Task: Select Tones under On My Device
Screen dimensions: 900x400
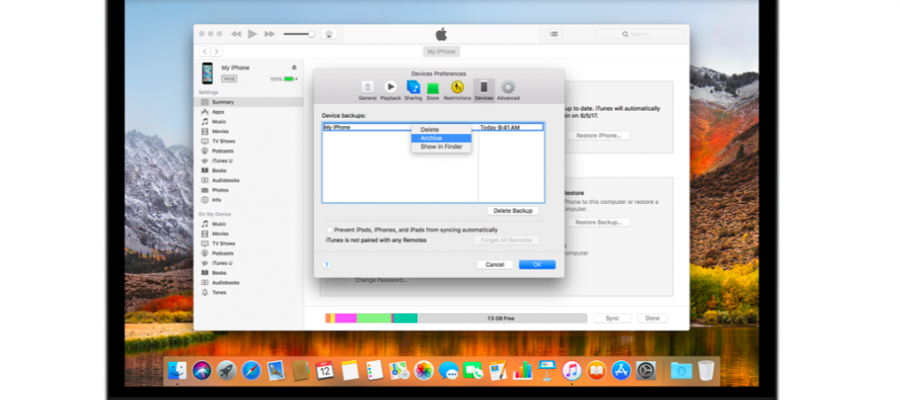Action: click(x=249, y=292)
